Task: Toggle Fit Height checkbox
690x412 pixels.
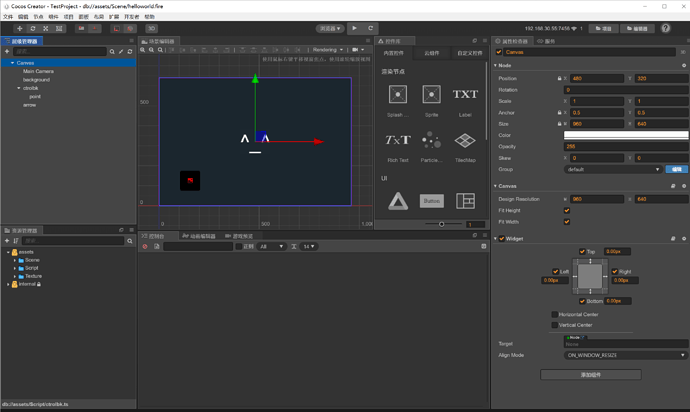Action: [567, 210]
